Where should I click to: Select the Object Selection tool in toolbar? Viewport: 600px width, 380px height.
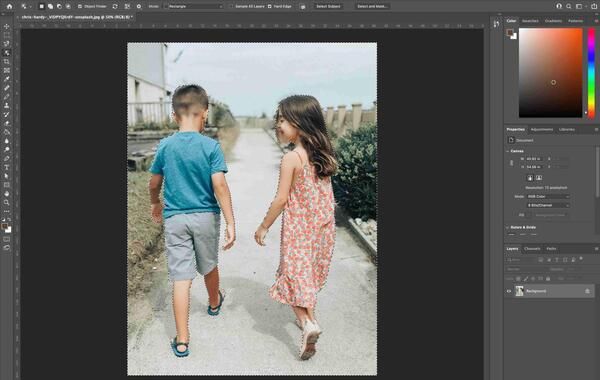tap(7, 53)
